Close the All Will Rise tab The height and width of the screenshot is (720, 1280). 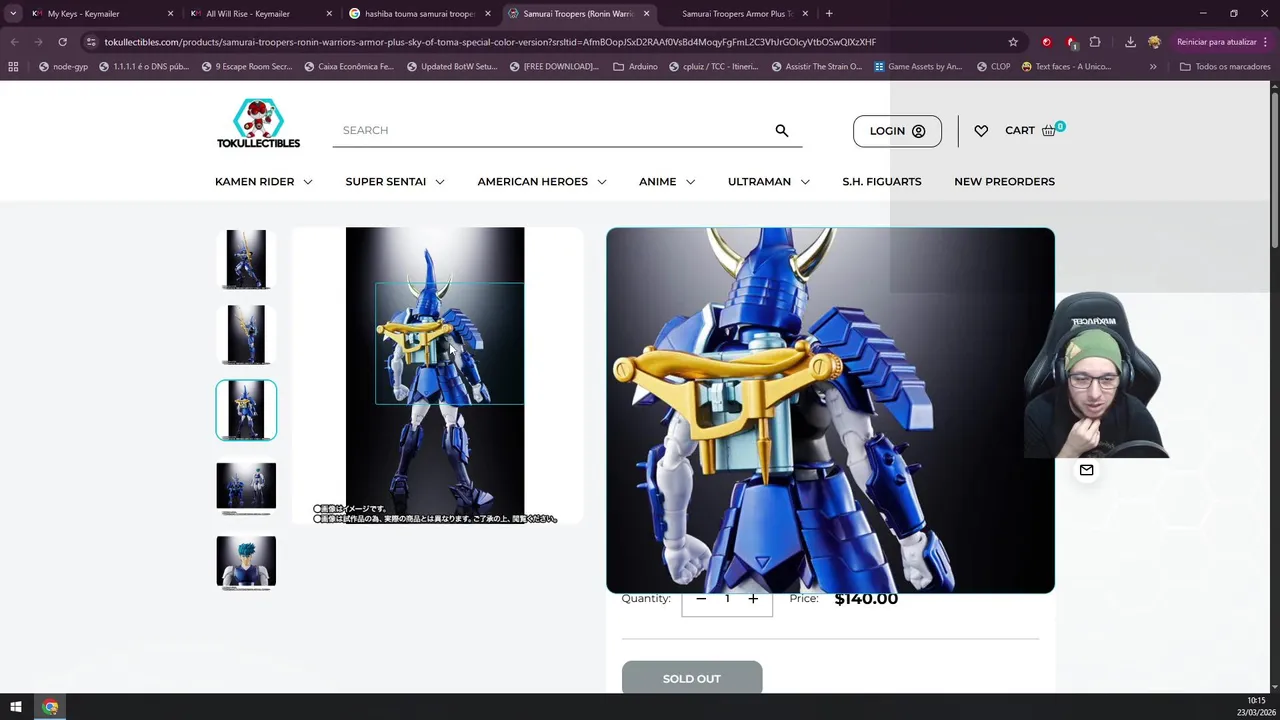coord(329,14)
